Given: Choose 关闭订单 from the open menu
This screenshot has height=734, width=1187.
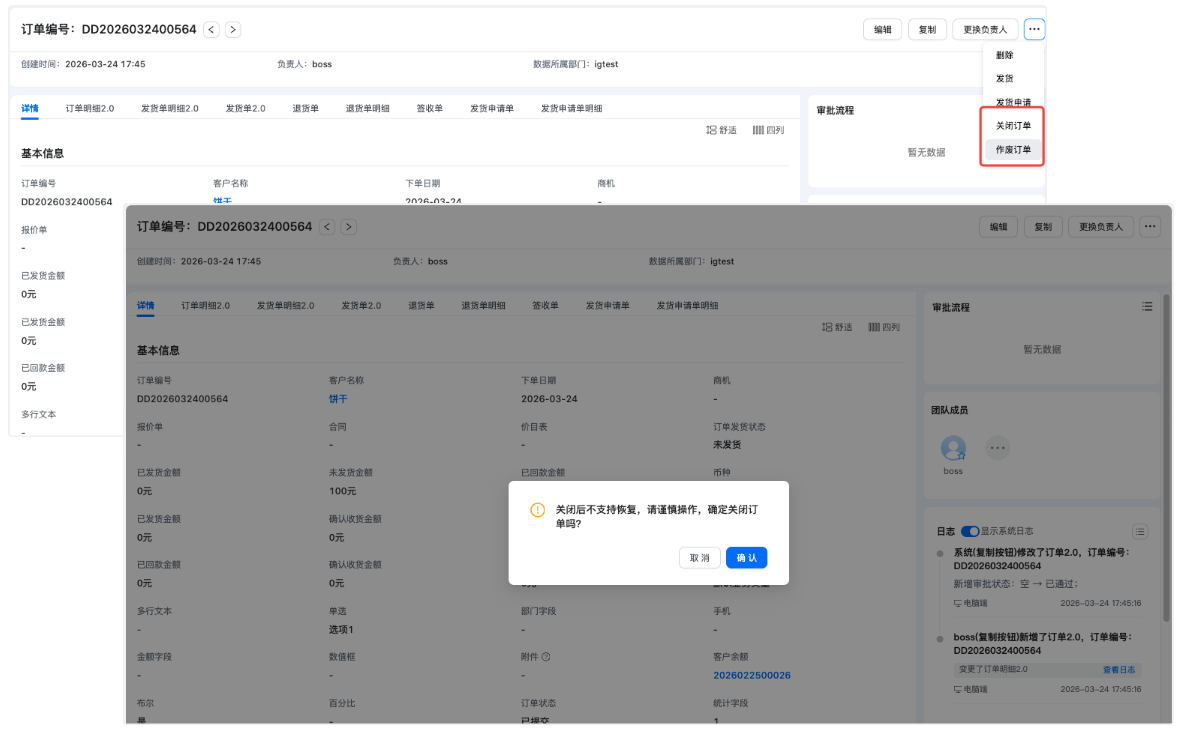Looking at the screenshot, I should click(x=1013, y=126).
